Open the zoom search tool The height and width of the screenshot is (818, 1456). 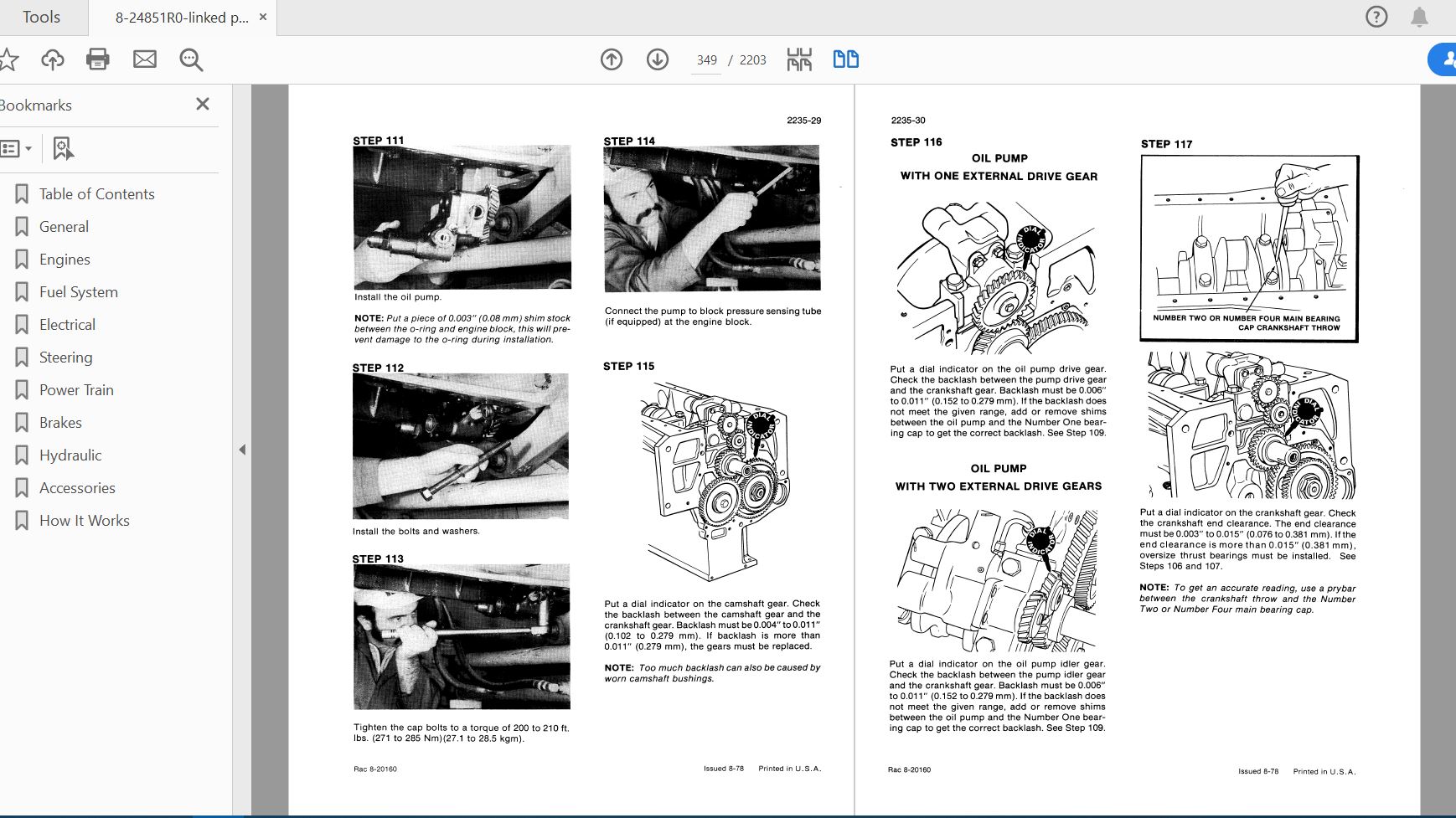coord(190,59)
